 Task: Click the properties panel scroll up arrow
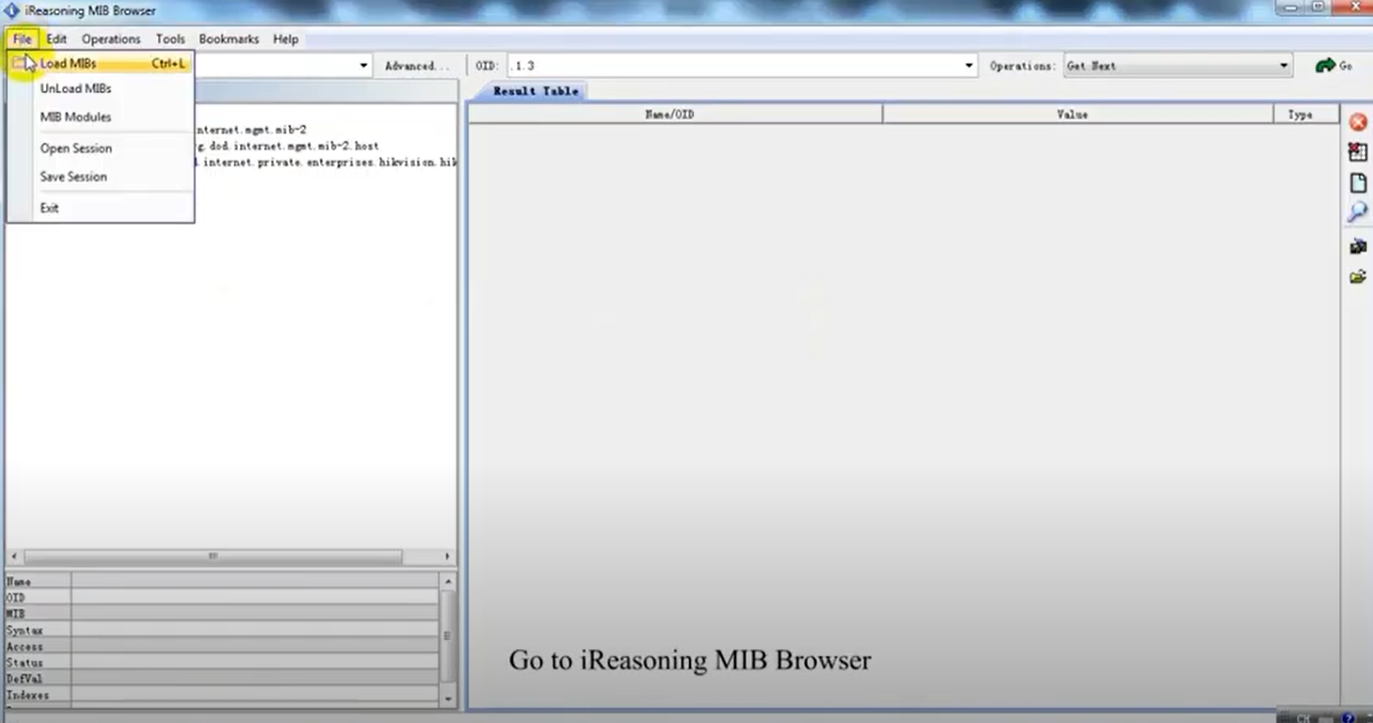[448, 581]
